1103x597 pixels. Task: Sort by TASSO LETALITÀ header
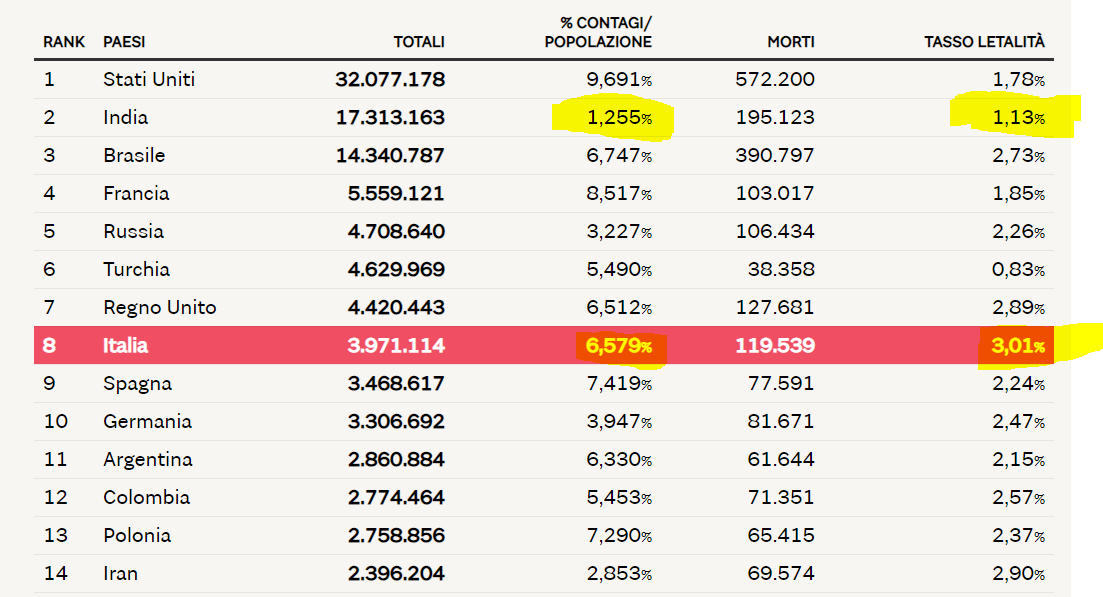984,42
